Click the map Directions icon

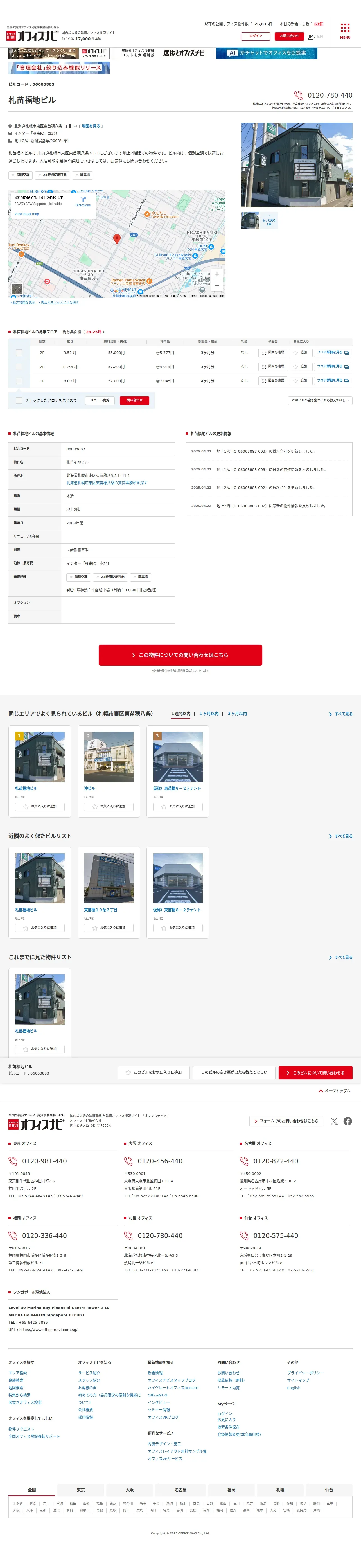pos(84,200)
